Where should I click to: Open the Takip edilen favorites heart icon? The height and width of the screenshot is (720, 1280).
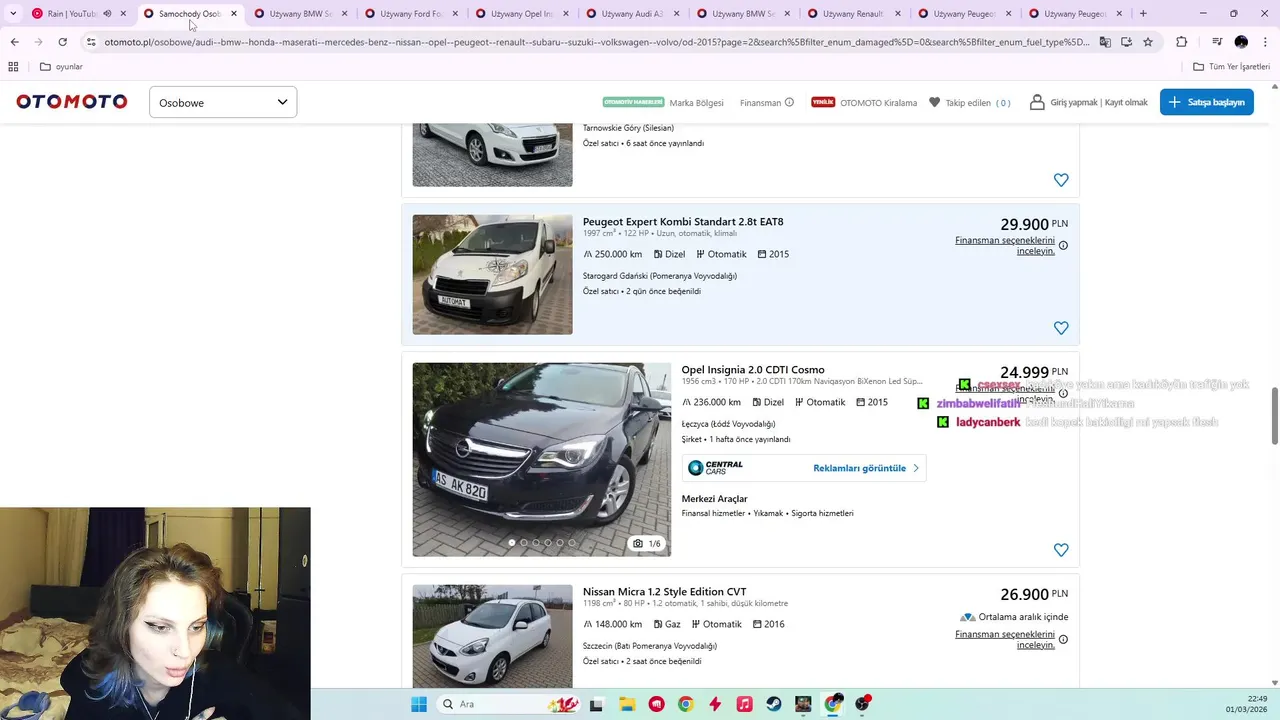pyautogui.click(x=934, y=102)
